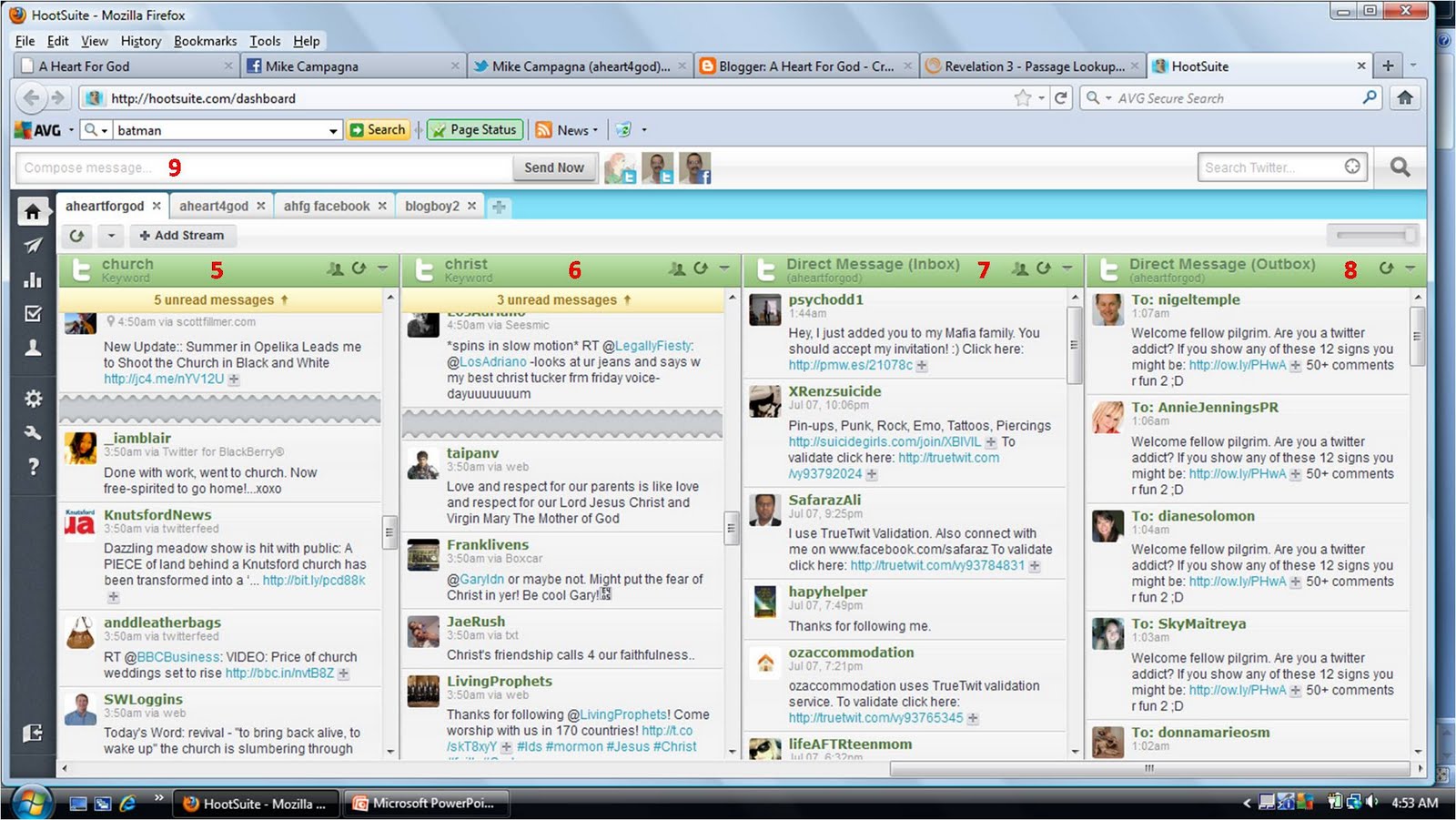Switch to the ahfg facebook tab
This screenshot has width=1456, height=820.
[325, 206]
